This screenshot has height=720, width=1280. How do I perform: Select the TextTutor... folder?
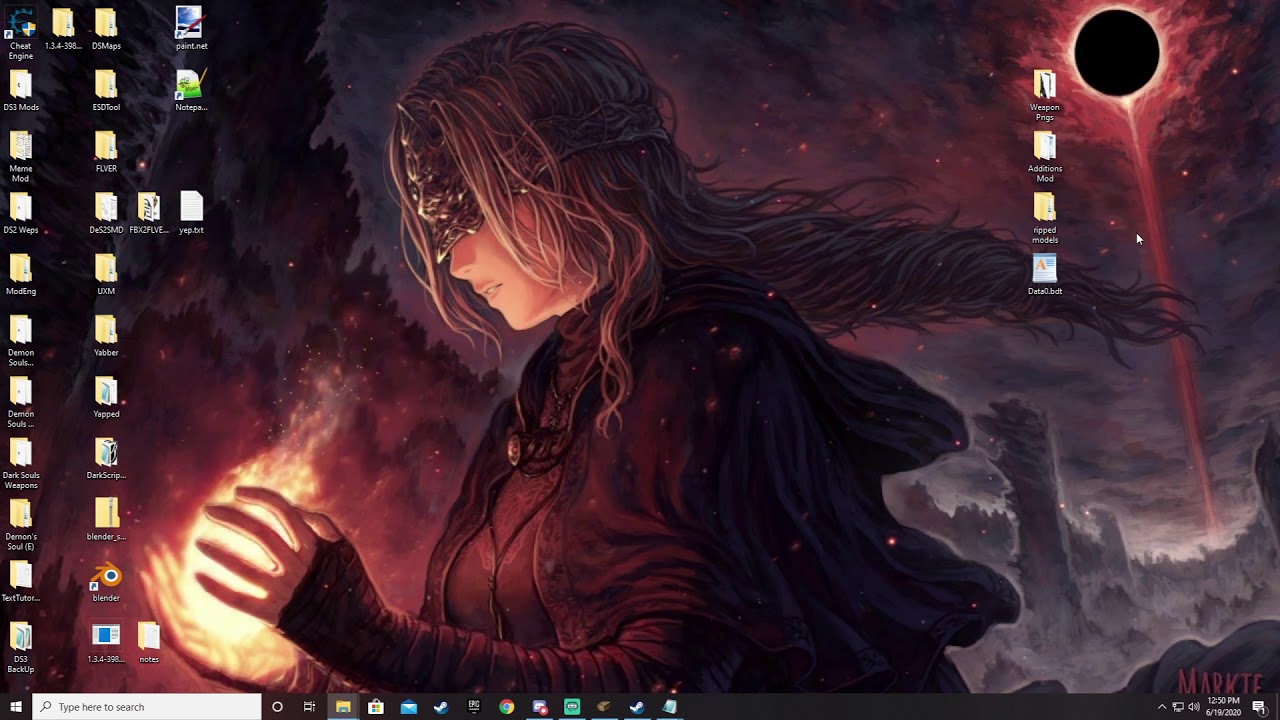pyautogui.click(x=21, y=582)
